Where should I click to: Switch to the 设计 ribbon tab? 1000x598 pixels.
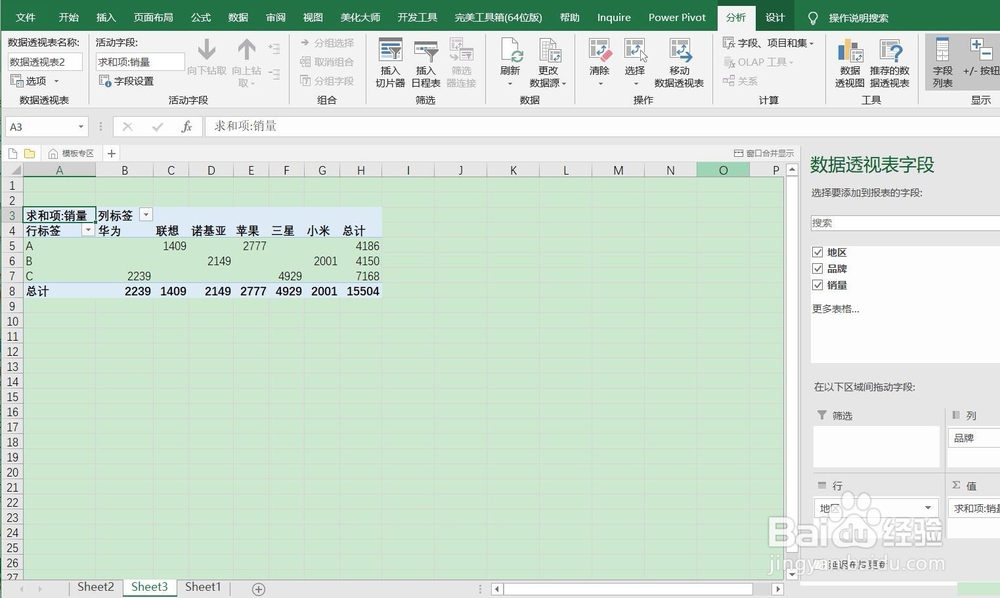[x=775, y=16]
